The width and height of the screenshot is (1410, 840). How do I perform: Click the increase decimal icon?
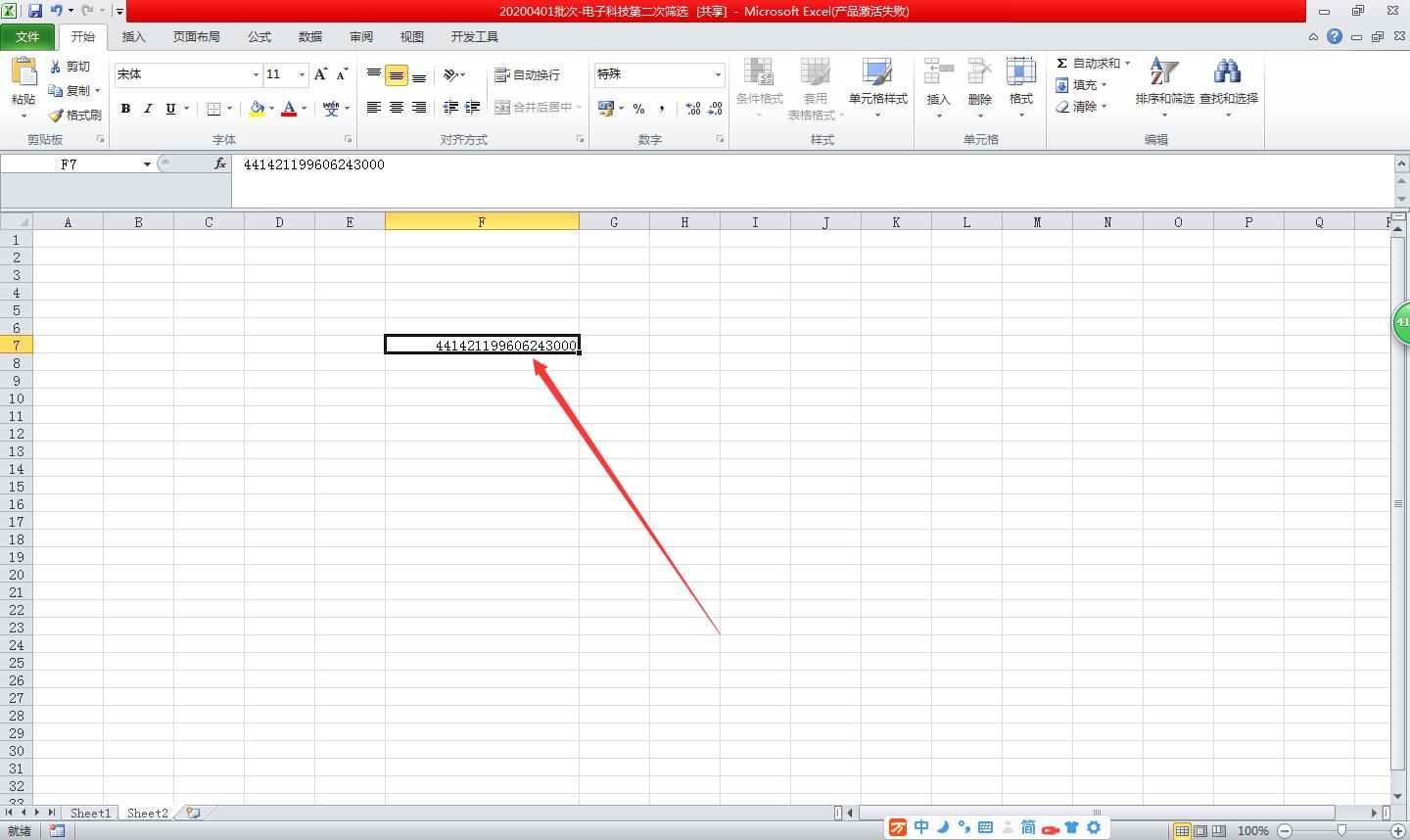(692, 109)
